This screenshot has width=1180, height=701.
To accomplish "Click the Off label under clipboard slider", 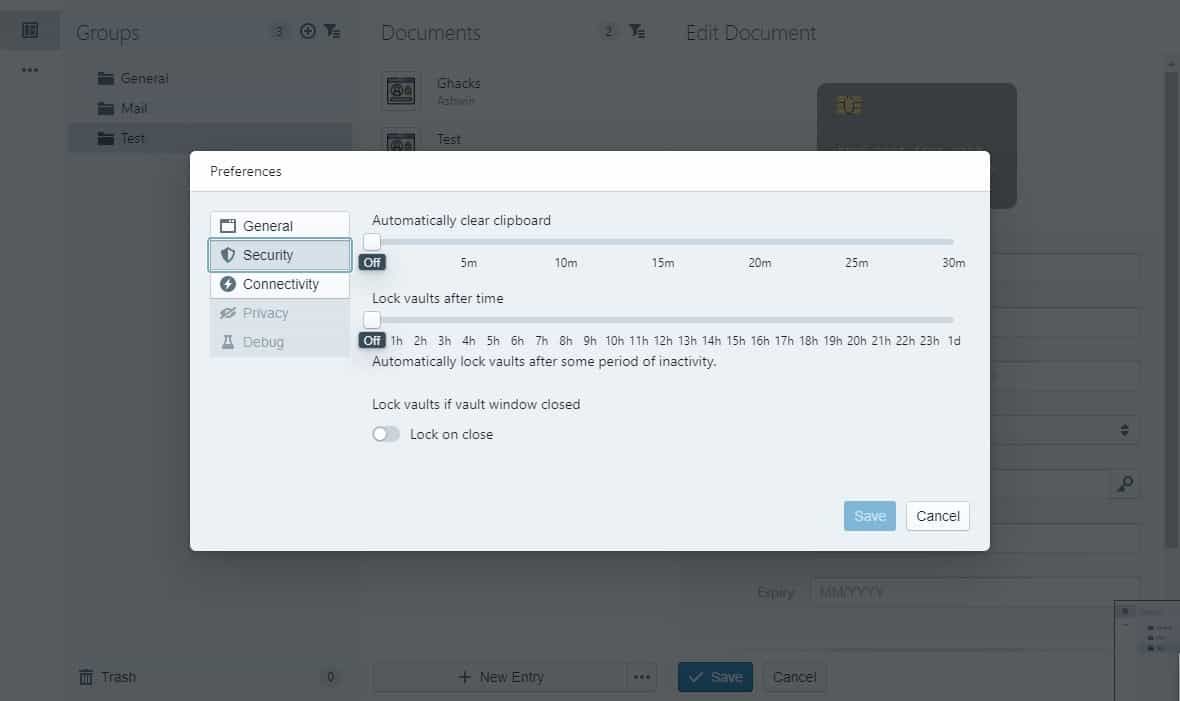I will pos(372,263).
